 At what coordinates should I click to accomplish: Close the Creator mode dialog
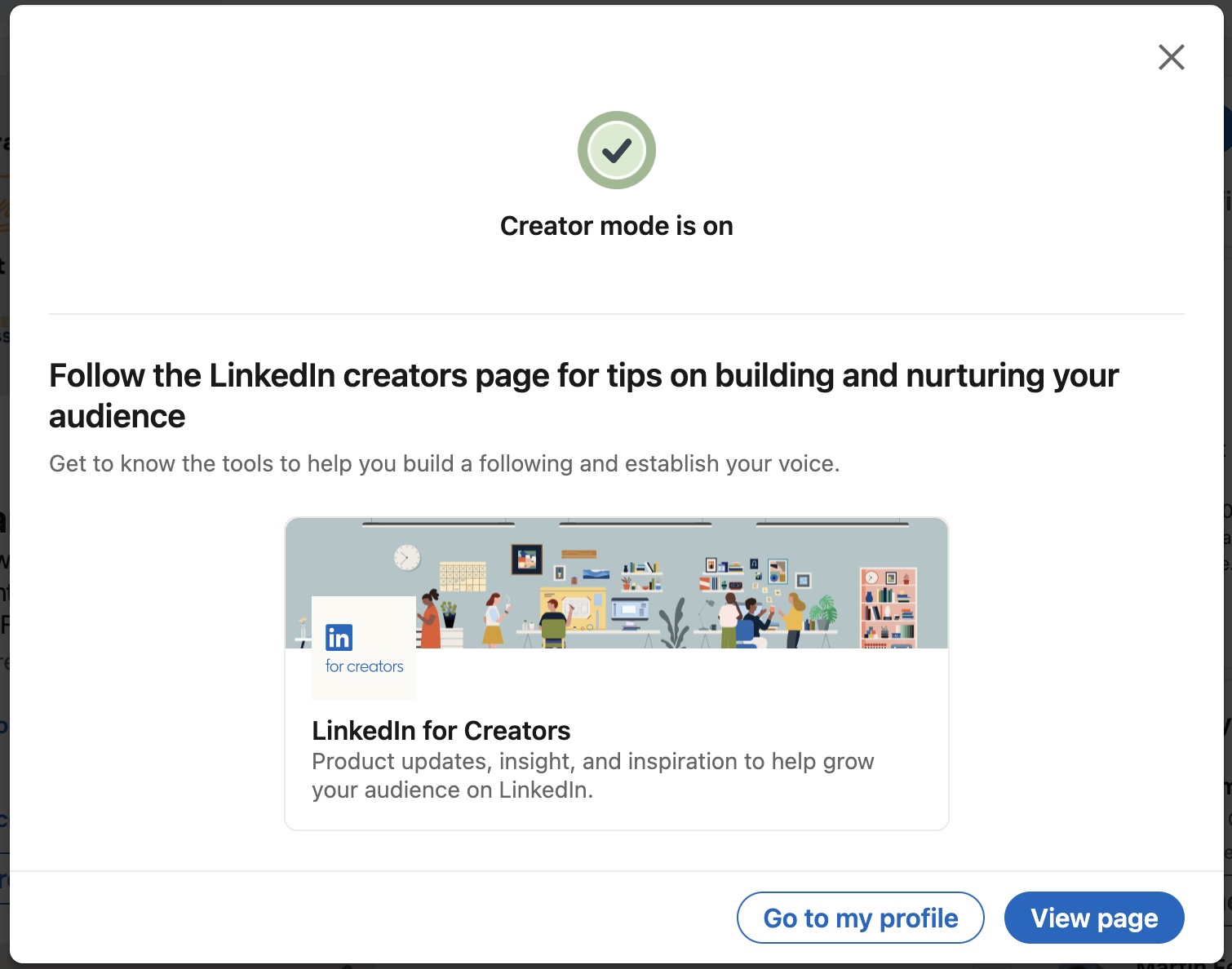click(1171, 57)
